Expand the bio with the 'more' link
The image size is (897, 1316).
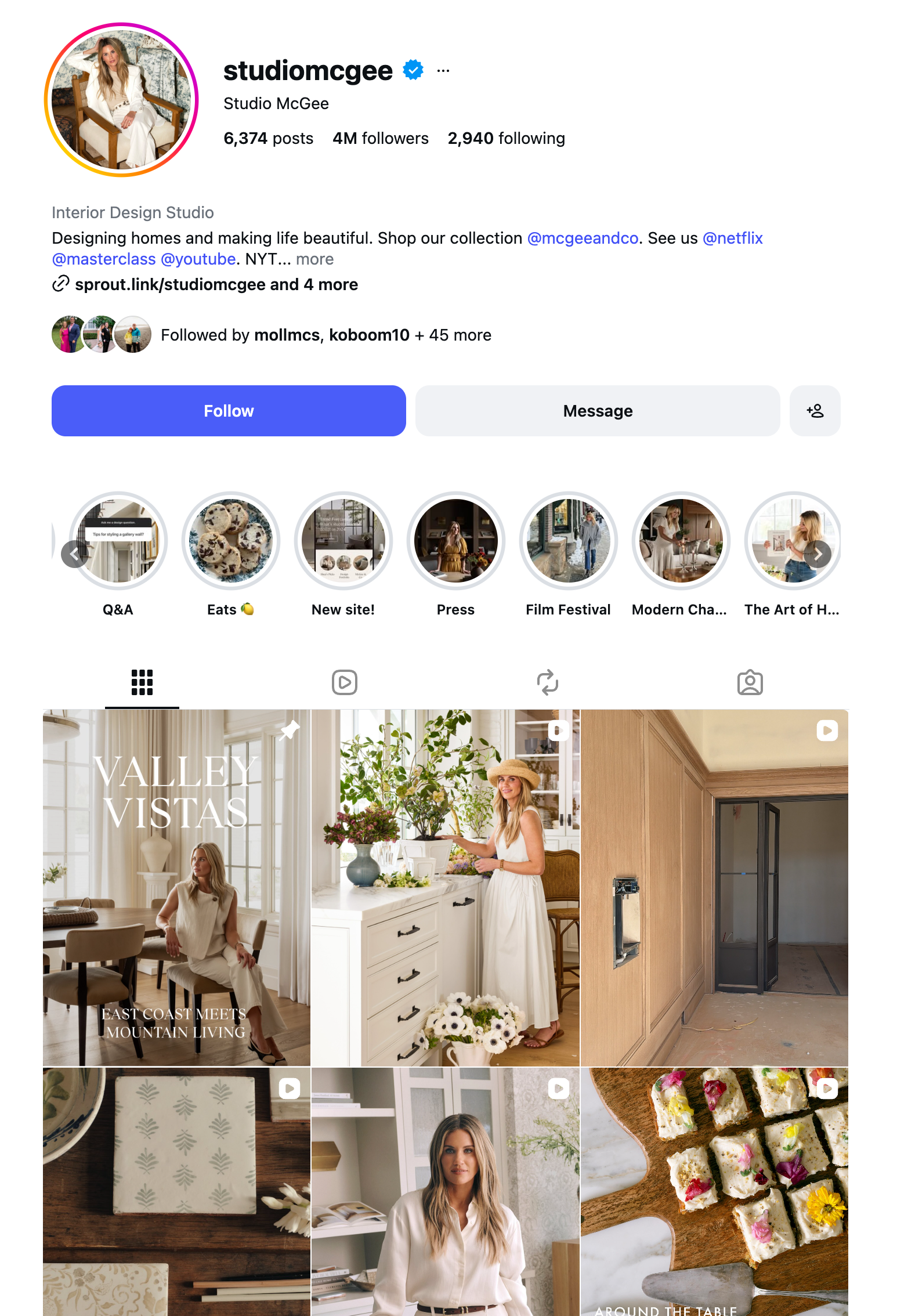click(x=314, y=259)
